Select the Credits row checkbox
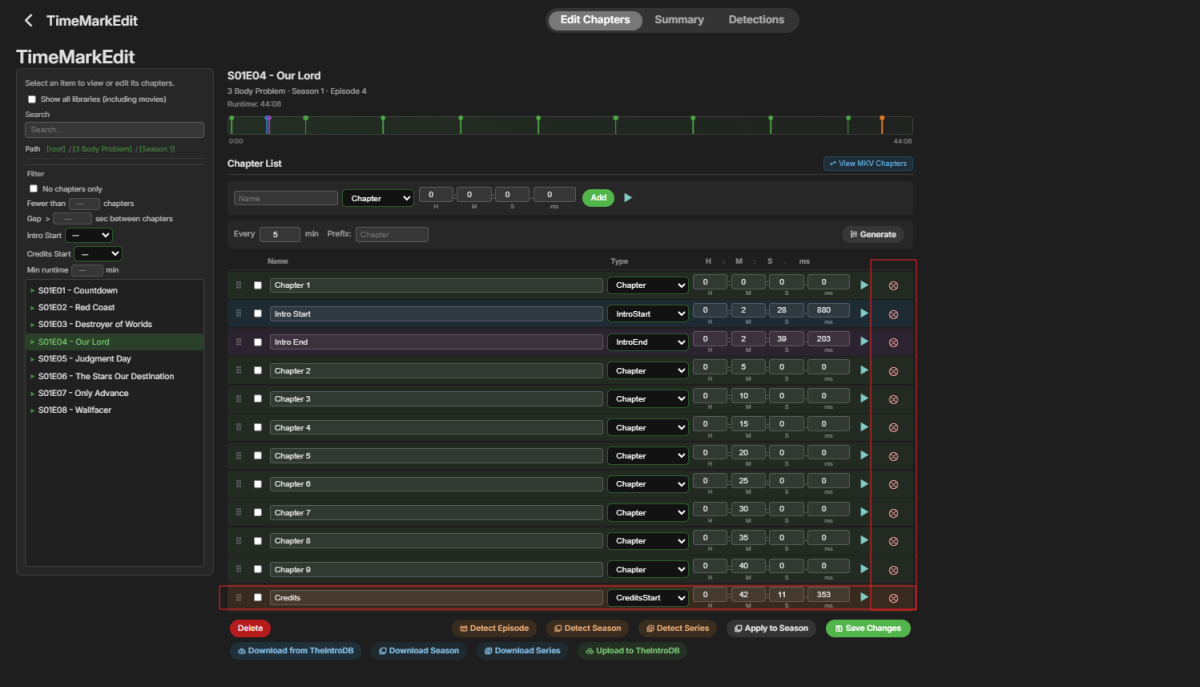 (x=258, y=597)
